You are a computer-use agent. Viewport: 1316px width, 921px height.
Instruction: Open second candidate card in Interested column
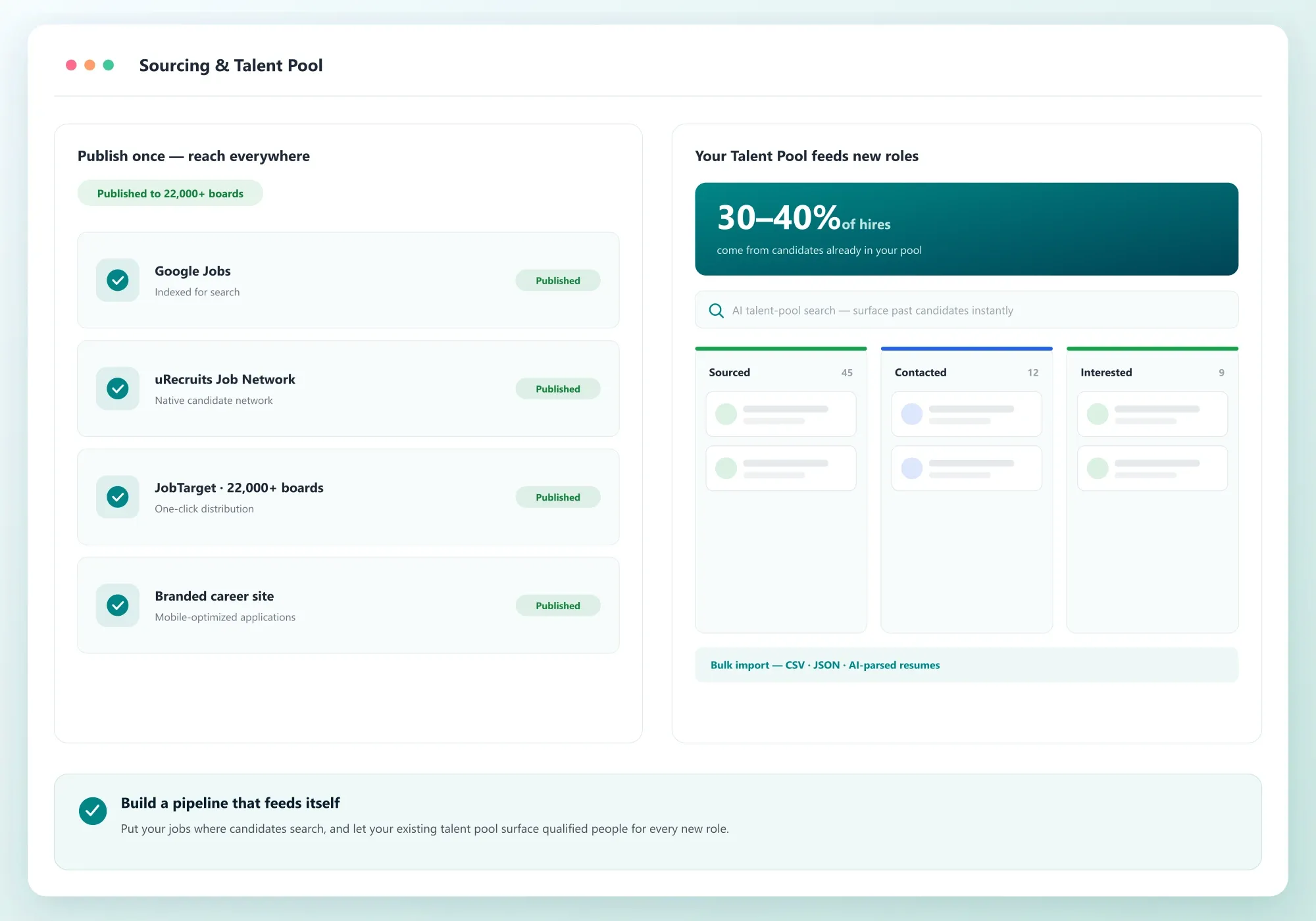click(x=1152, y=468)
